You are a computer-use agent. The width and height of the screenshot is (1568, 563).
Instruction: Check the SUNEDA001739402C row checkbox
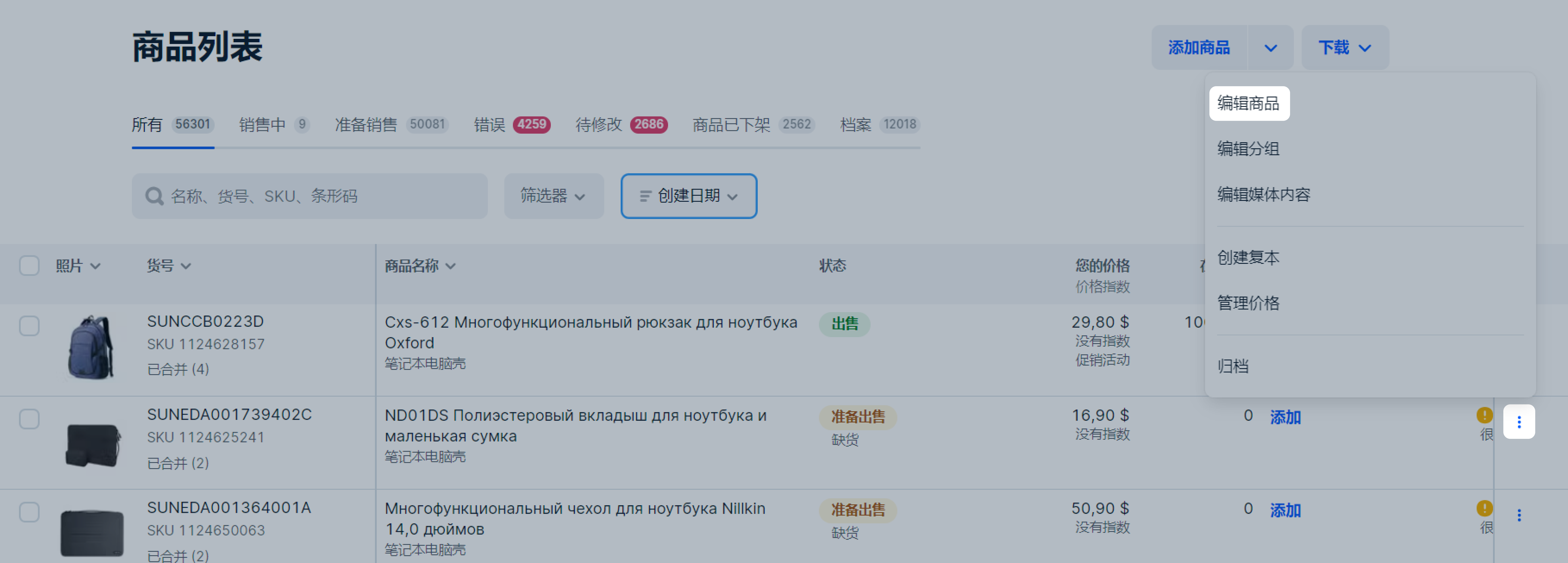(x=29, y=419)
